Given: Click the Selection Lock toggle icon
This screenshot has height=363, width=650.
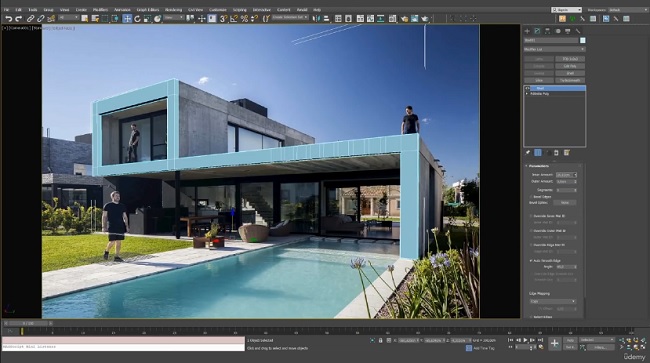Looking at the screenshot, I should [381, 340].
